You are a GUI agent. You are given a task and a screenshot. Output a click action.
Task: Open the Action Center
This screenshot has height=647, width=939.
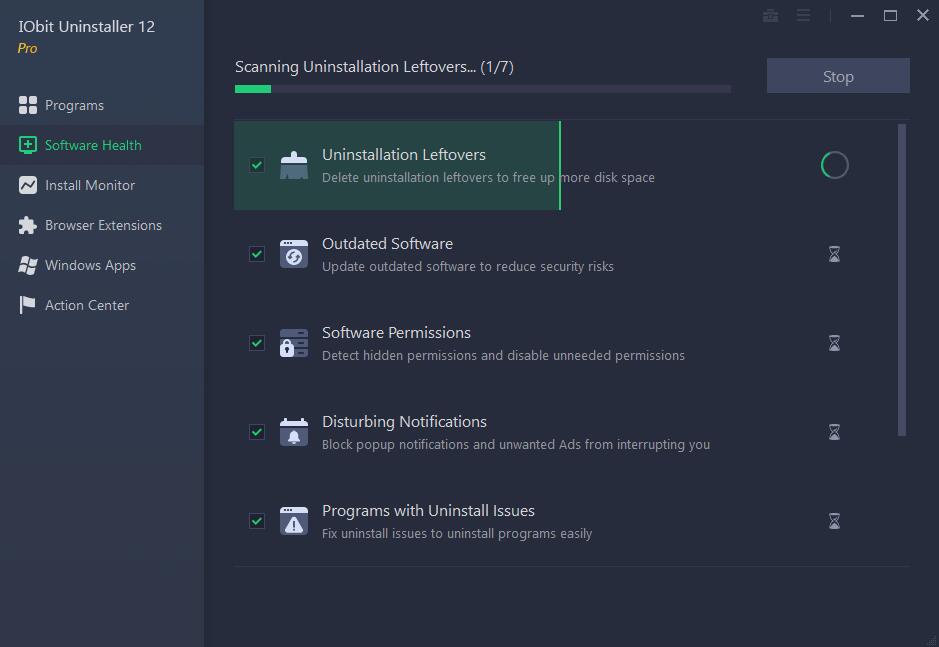click(x=102, y=305)
